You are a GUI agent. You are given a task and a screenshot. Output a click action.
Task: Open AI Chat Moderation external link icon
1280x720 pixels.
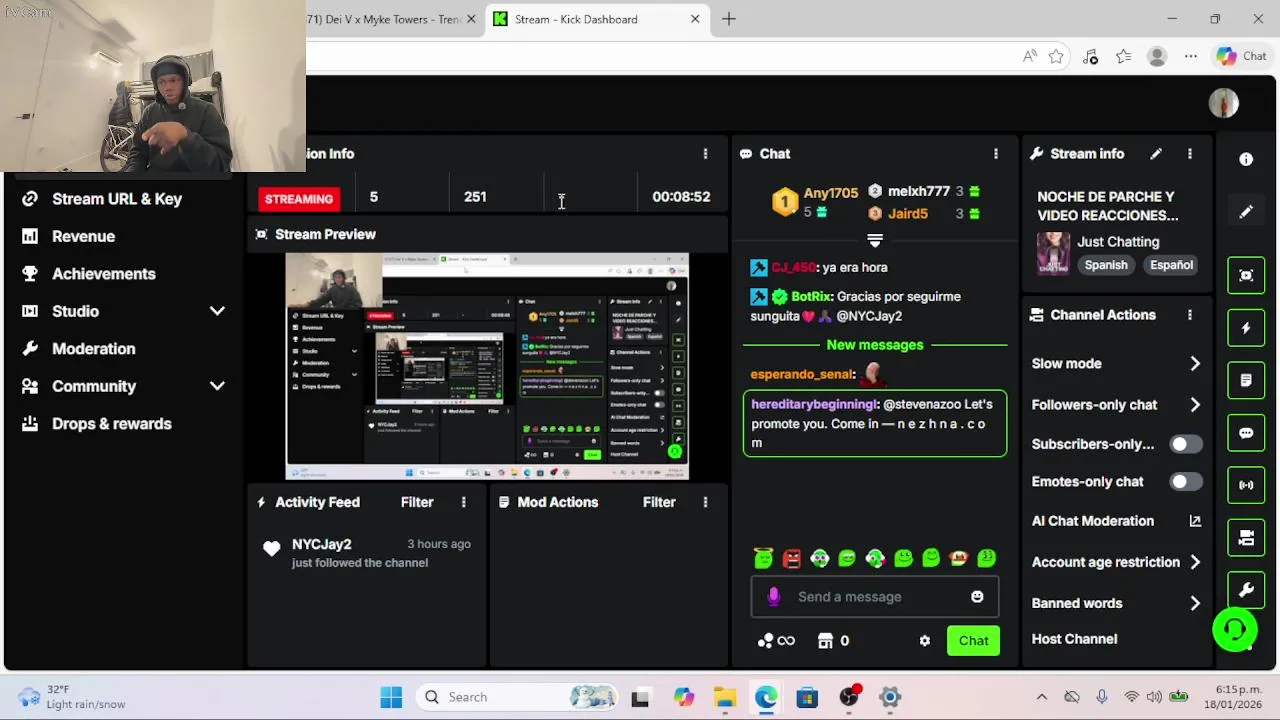click(1194, 521)
